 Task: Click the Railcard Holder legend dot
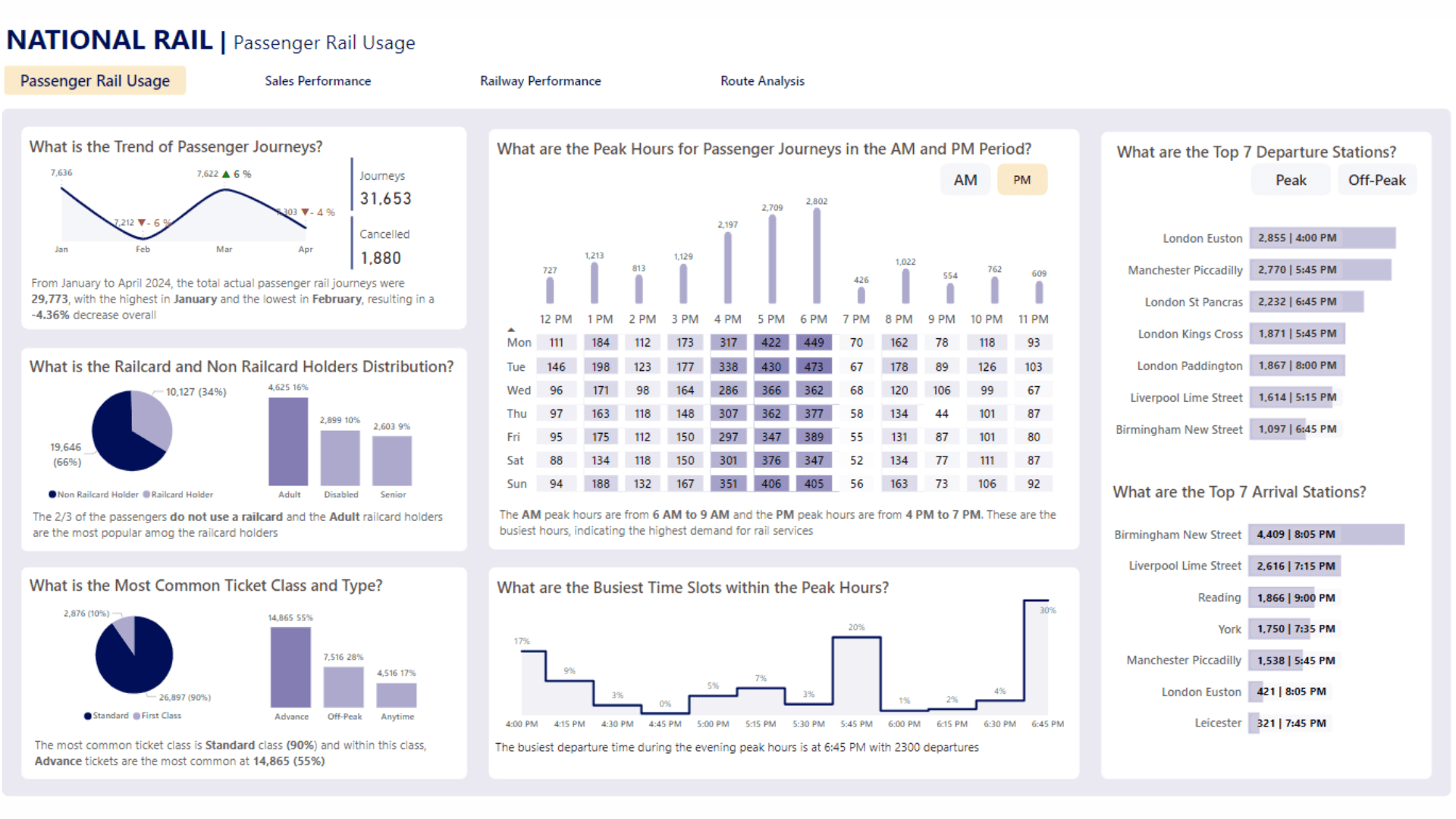tap(146, 494)
